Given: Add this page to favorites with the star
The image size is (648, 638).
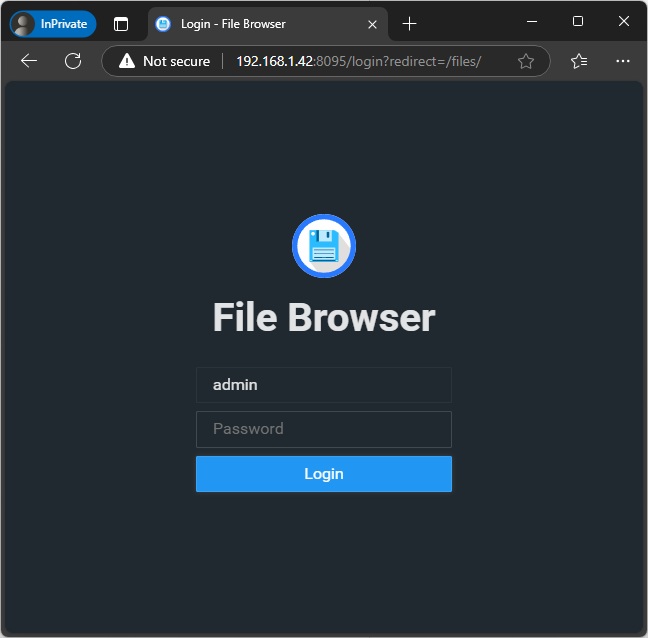Looking at the screenshot, I should (x=526, y=61).
